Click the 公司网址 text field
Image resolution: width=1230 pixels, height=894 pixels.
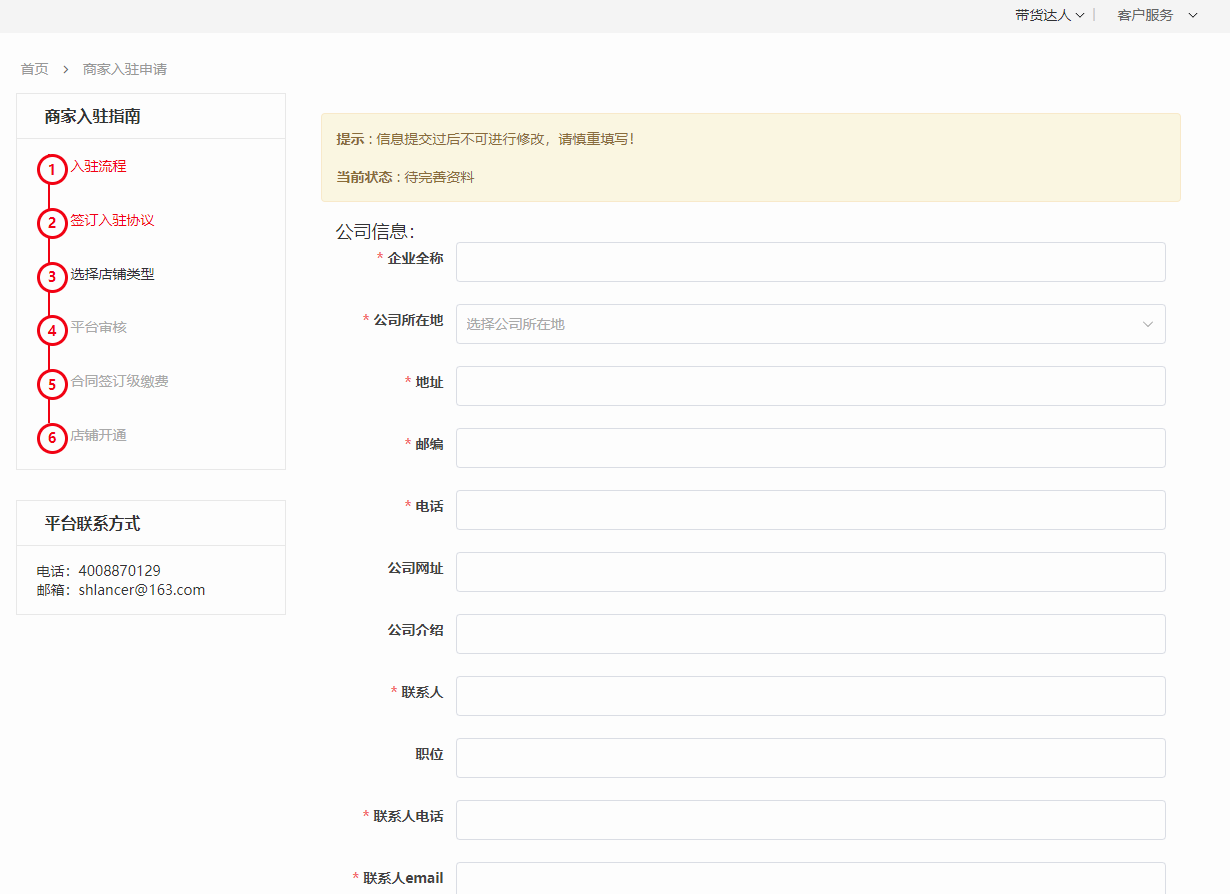[x=810, y=572]
